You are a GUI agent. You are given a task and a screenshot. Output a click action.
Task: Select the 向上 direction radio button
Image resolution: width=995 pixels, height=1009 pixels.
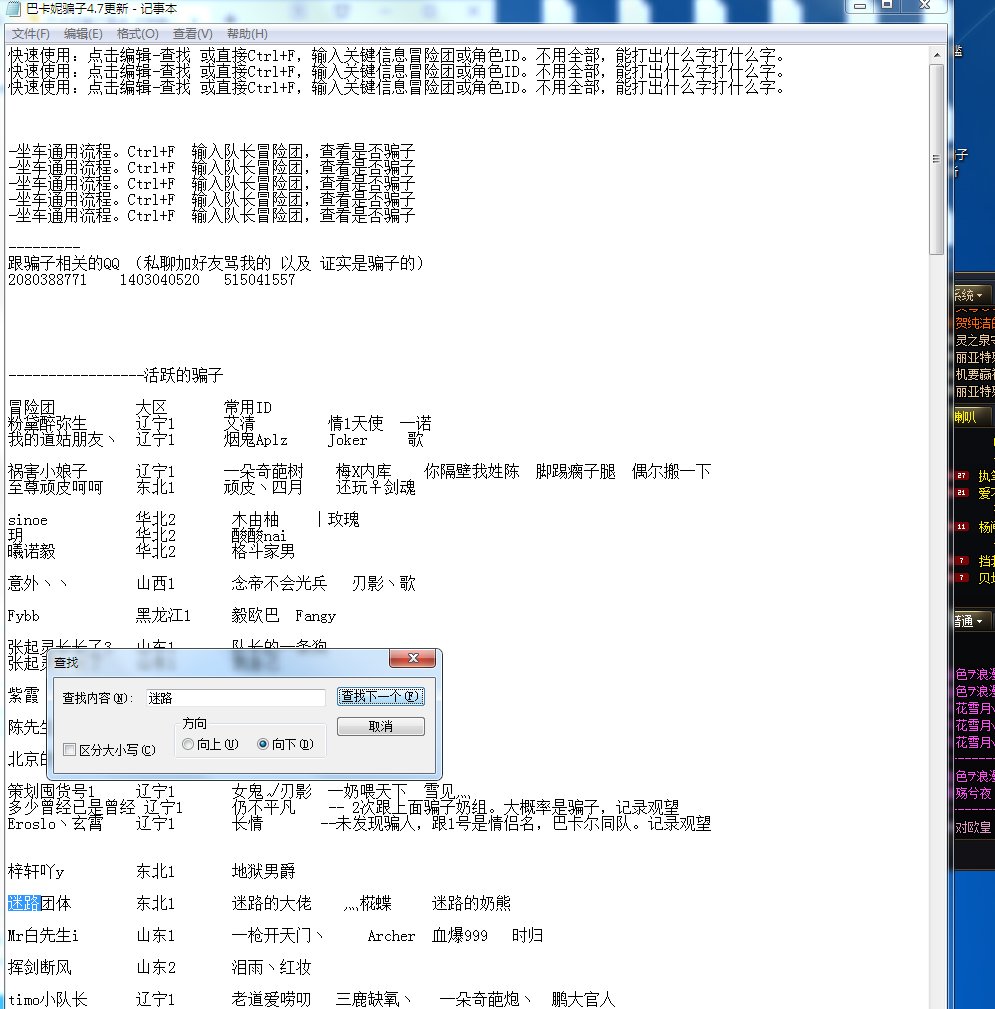[x=188, y=744]
